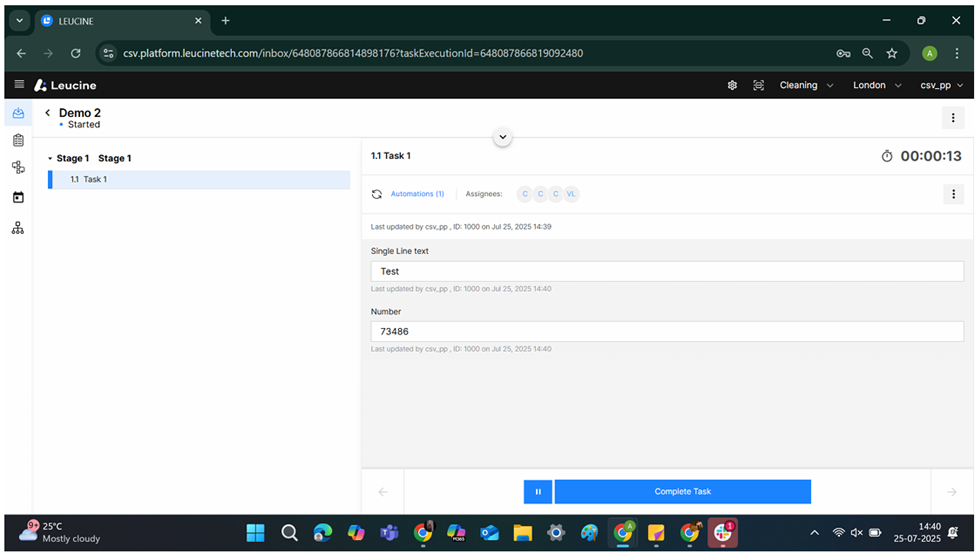The image size is (975, 554).
Task: Open the clipboard checklist sidebar icon
Action: [18, 140]
